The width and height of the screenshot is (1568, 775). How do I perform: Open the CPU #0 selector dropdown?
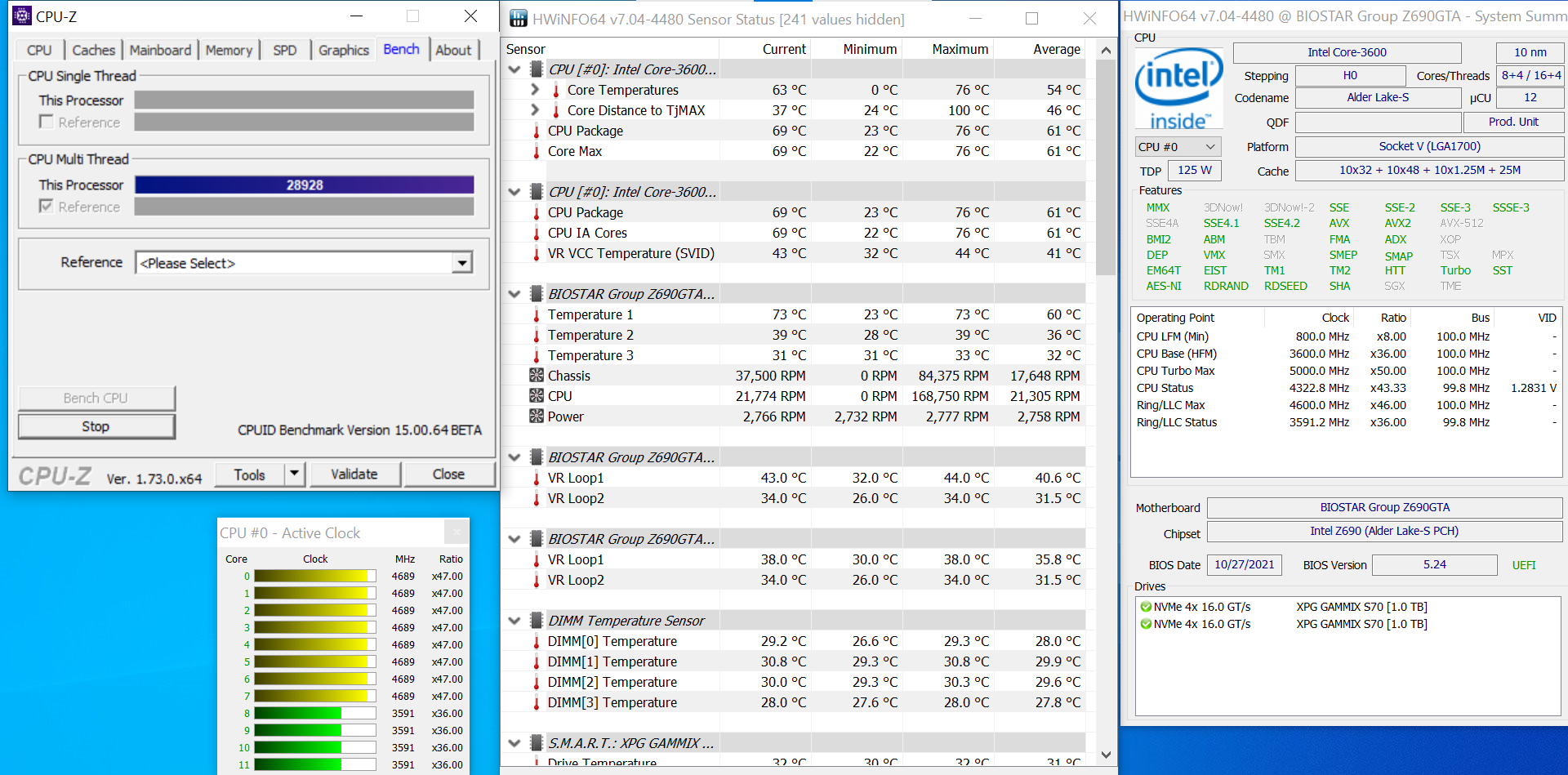tap(1177, 147)
